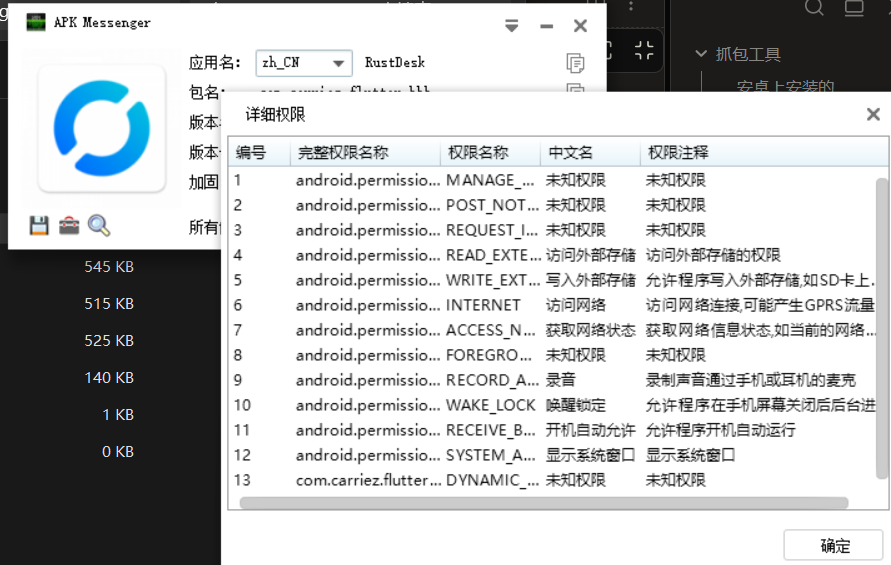Screen dimensions: 891x565
Task: Click 写入外部存储 Chinese name cell
Action: click(590, 280)
